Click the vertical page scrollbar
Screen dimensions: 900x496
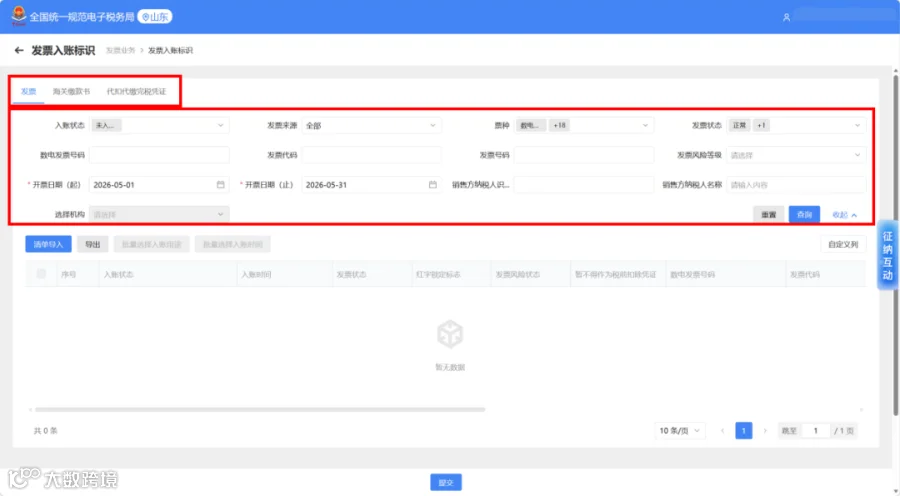click(x=895, y=244)
